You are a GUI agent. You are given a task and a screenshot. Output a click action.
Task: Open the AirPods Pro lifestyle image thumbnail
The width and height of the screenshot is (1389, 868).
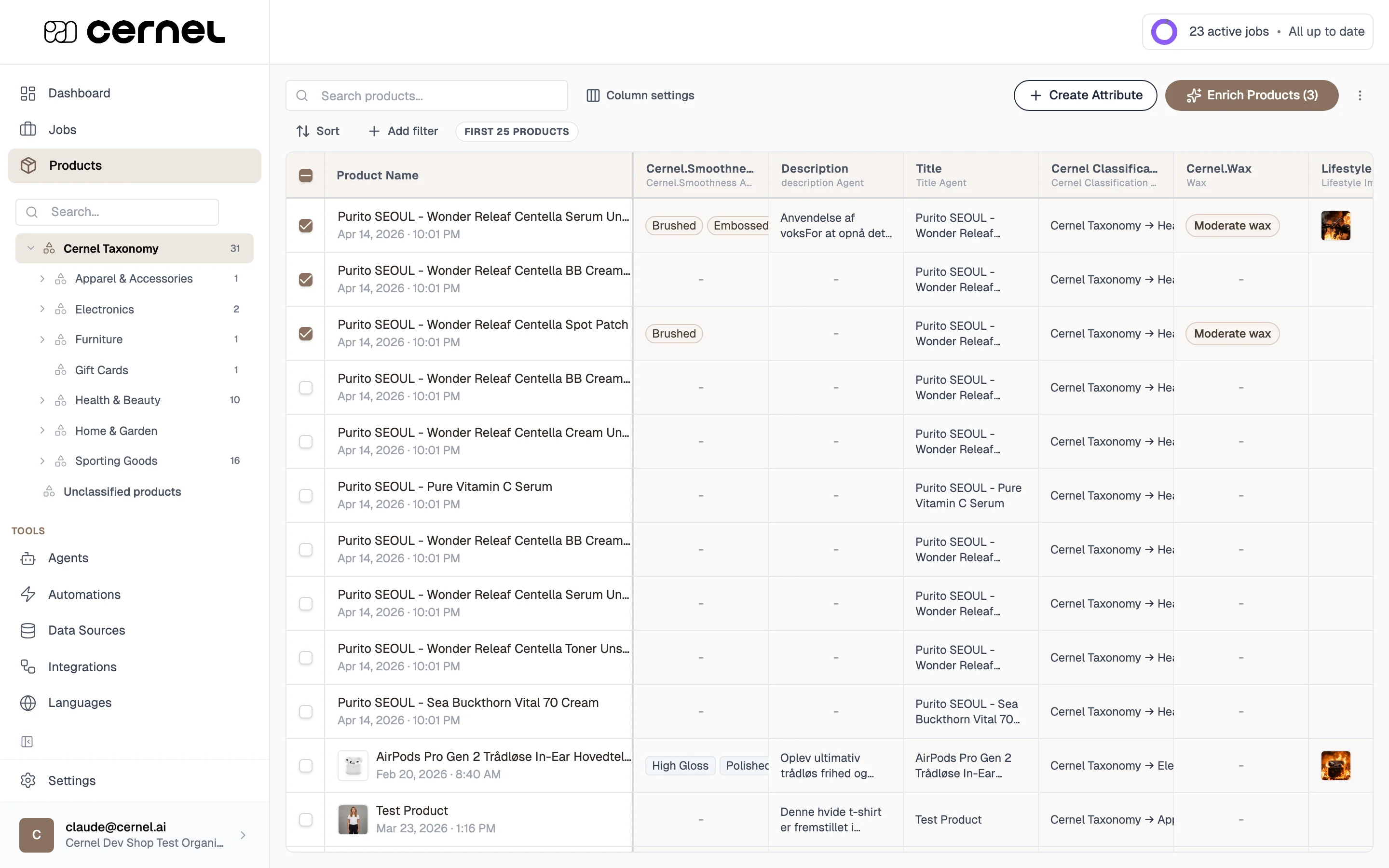point(1335,765)
